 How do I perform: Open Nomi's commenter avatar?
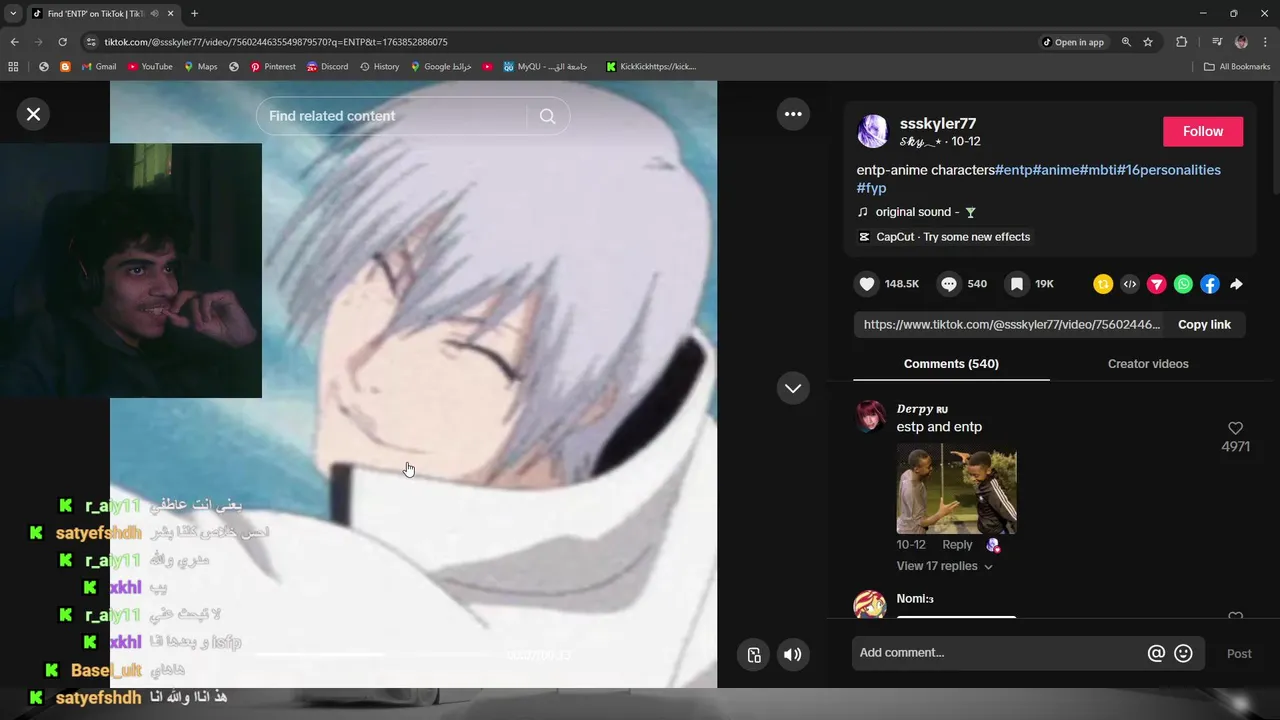tap(870, 605)
